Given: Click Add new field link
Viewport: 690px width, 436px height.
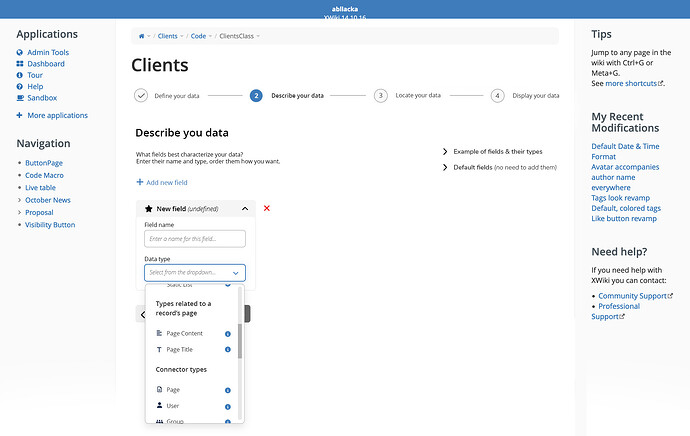Looking at the screenshot, I should tap(162, 182).
